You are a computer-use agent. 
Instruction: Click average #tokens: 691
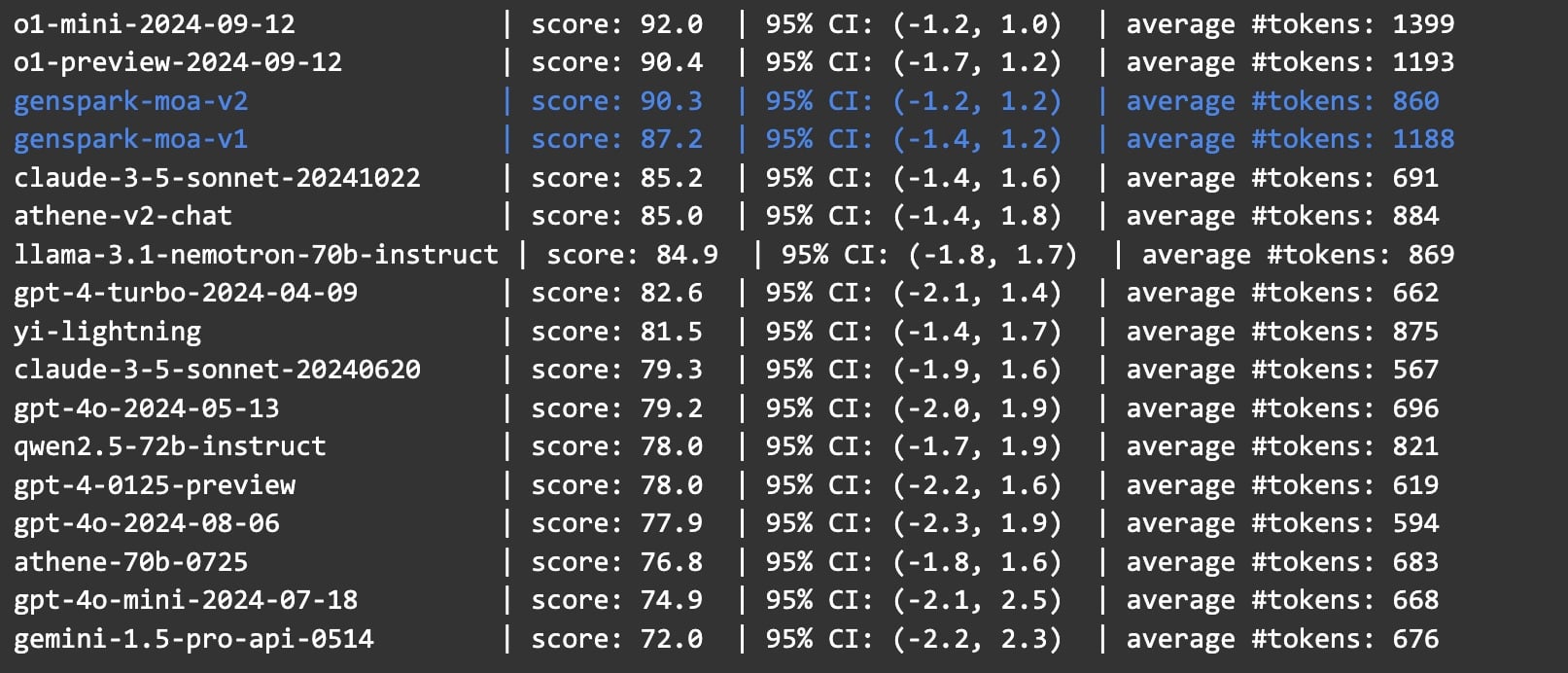click(x=1283, y=178)
